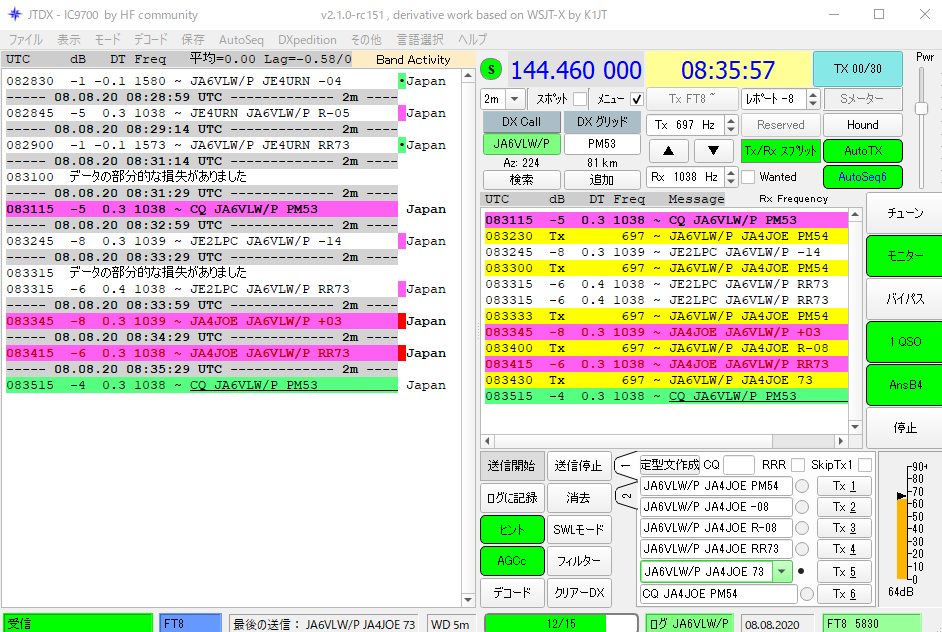
Task: Click the チューン (Tune) button
Action: (x=904, y=214)
